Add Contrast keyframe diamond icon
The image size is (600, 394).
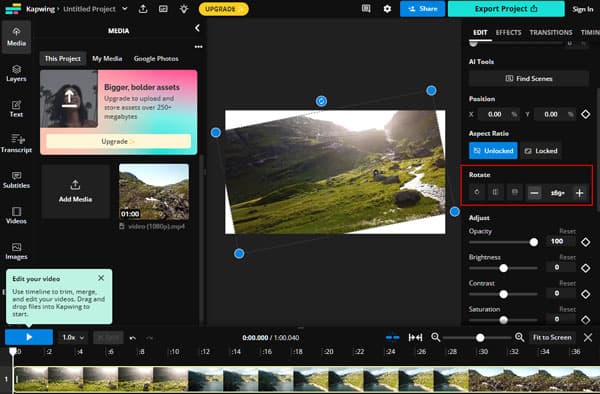pos(585,294)
